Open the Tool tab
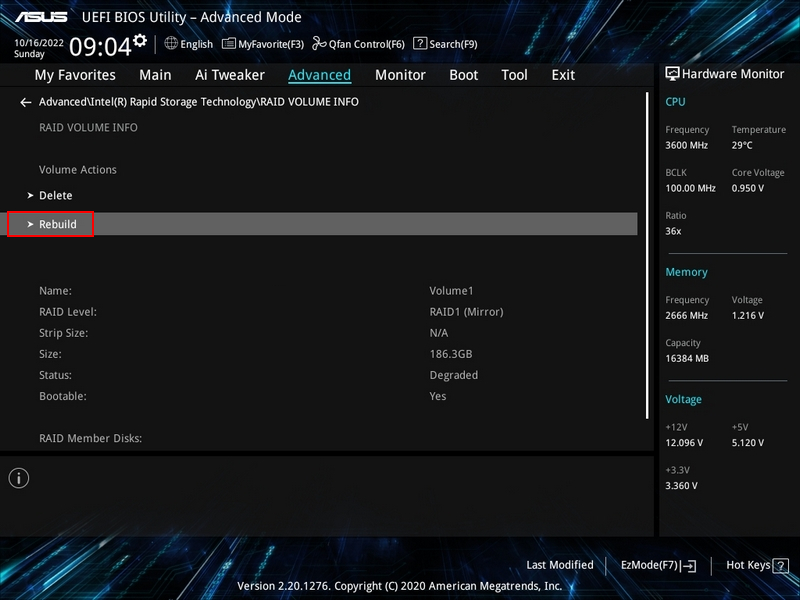The width and height of the screenshot is (800, 600). click(514, 75)
